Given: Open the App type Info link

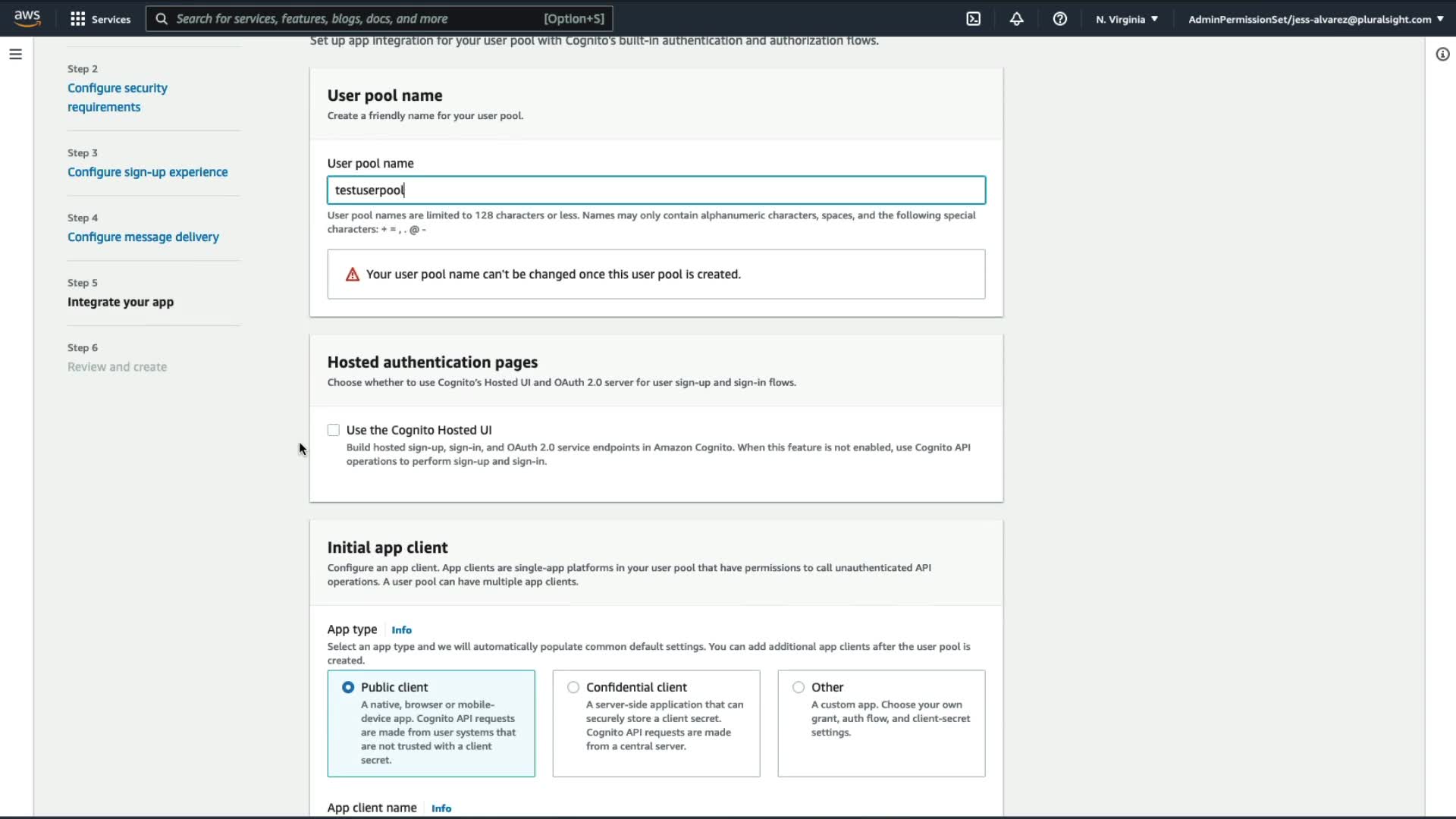Looking at the screenshot, I should [x=401, y=630].
